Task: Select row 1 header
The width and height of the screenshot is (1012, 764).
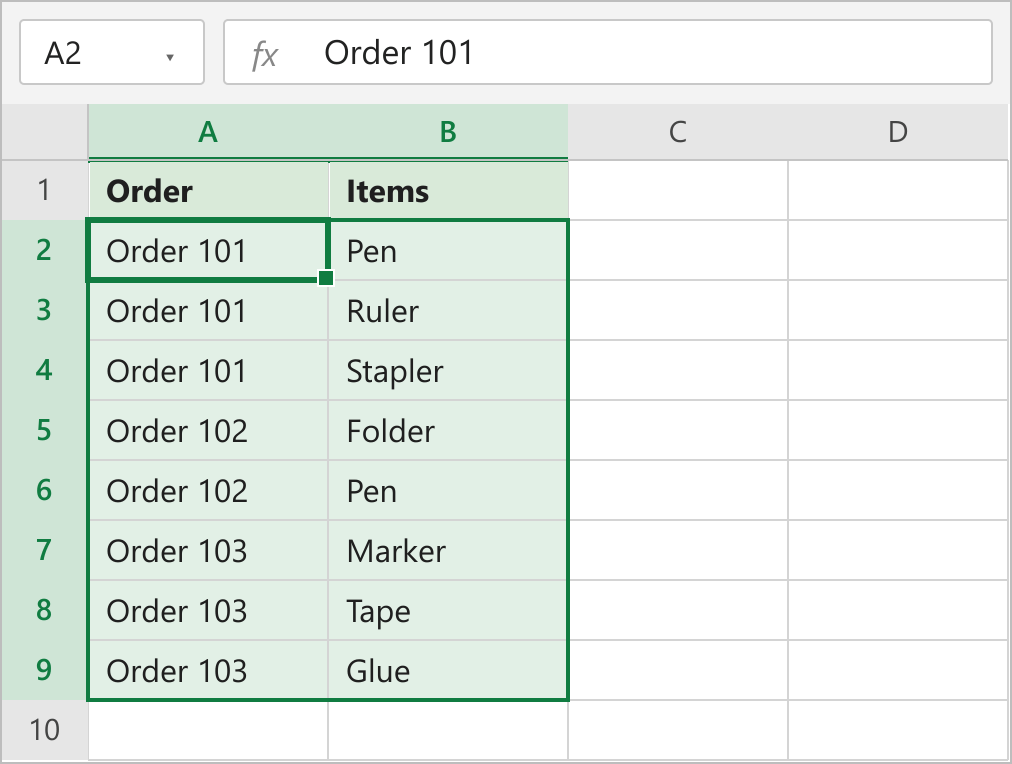Action: click(x=44, y=190)
